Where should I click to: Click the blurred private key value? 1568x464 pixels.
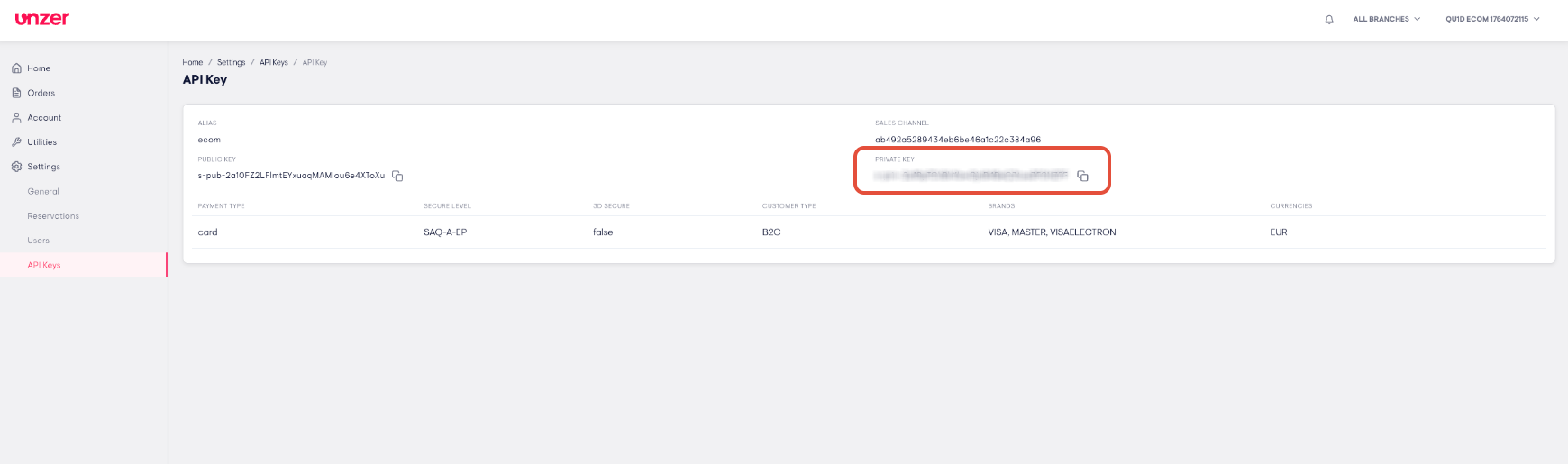971,176
